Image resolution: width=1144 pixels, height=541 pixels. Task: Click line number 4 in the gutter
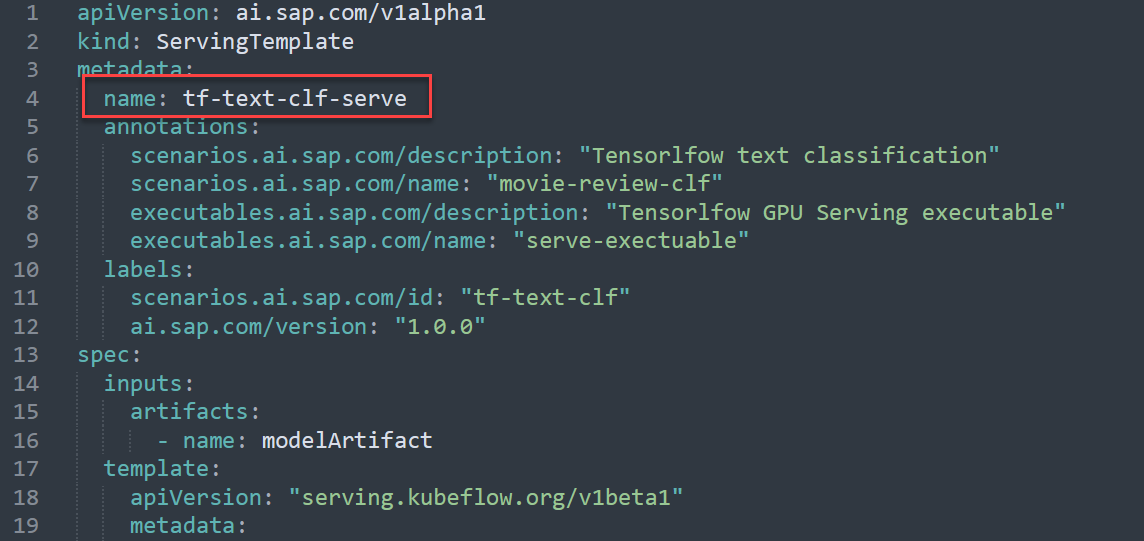33,98
